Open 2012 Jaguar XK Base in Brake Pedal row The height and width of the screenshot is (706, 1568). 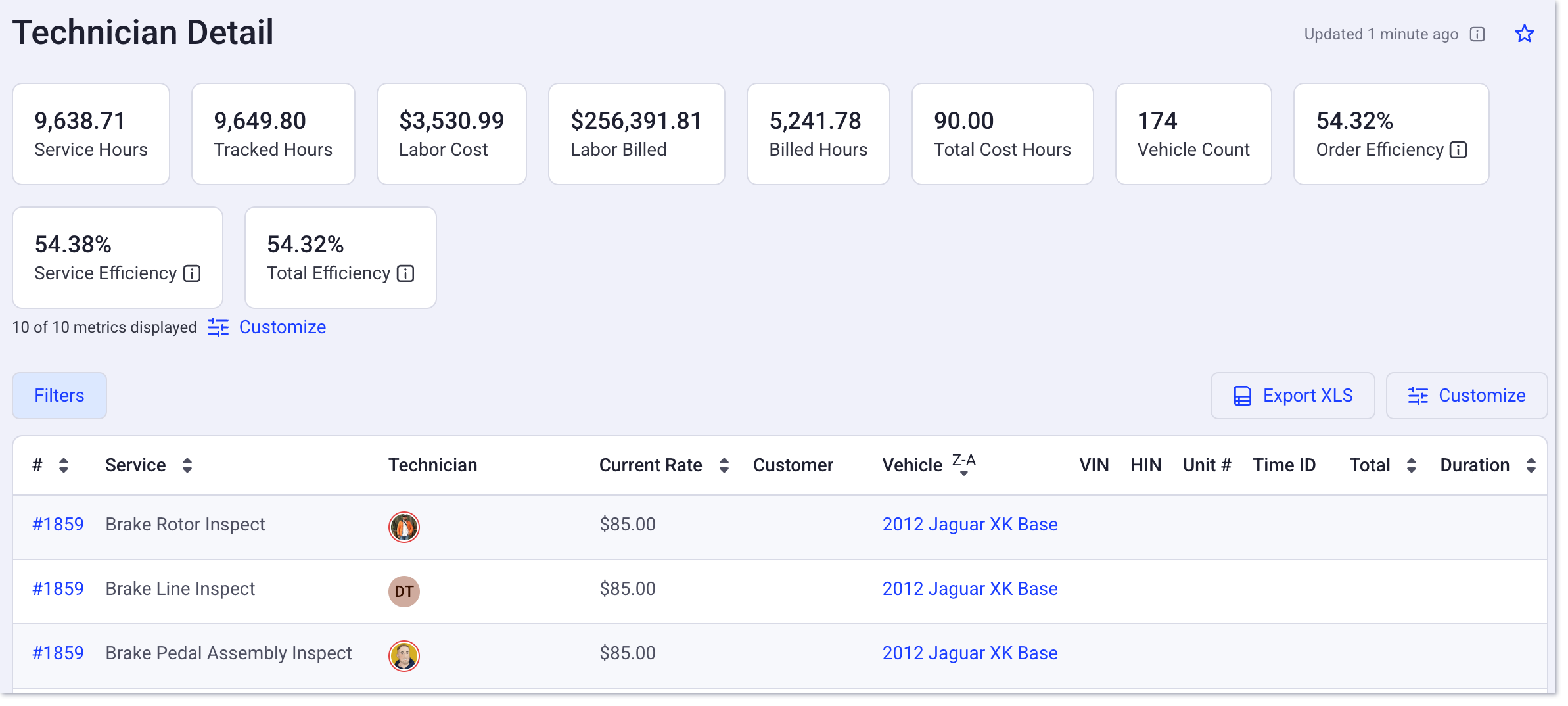(970, 653)
